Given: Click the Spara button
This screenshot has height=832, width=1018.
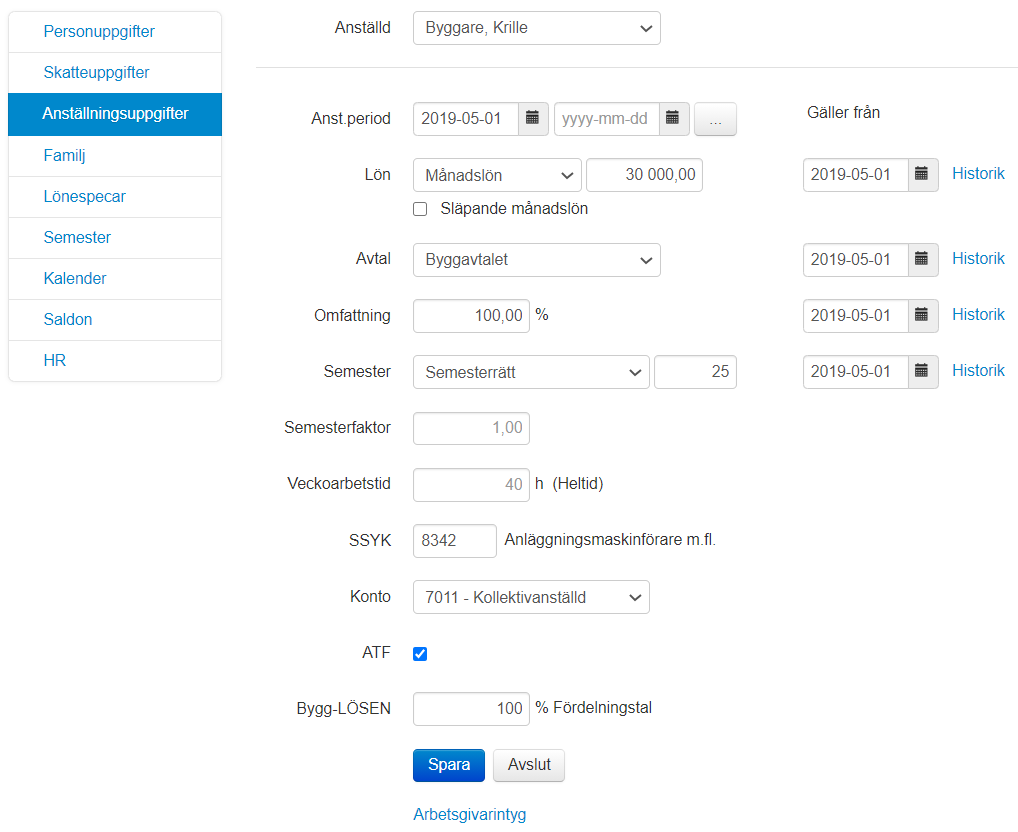Looking at the screenshot, I should coord(449,765).
